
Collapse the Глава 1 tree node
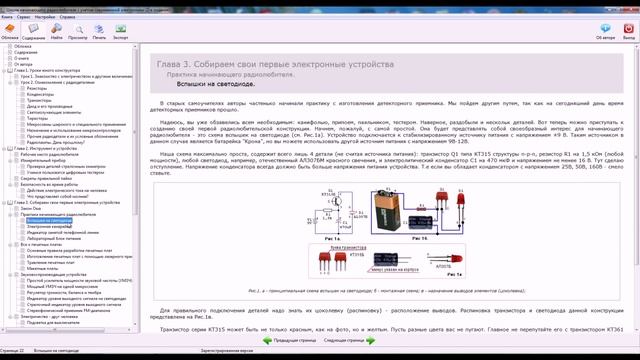point(4,71)
